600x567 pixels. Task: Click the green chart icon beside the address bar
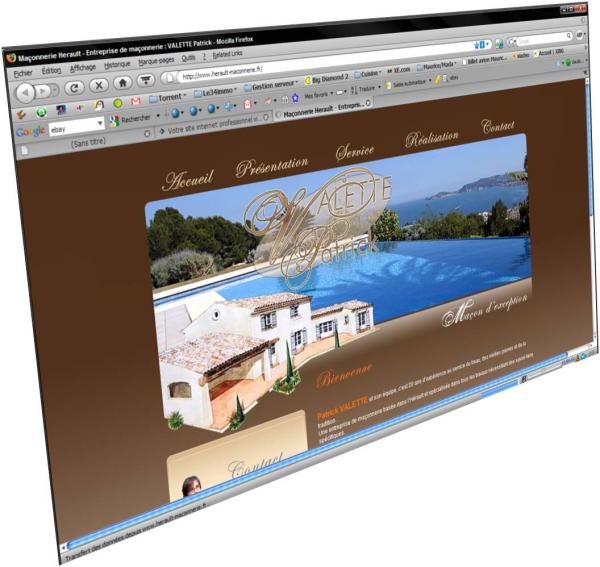point(499,44)
